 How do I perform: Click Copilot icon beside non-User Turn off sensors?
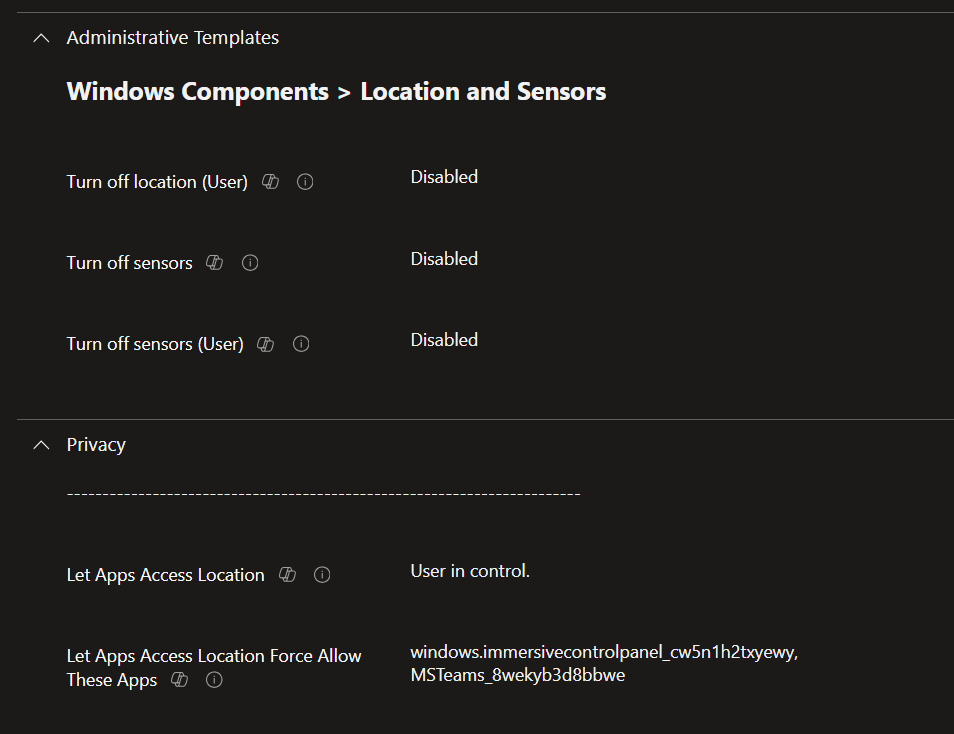[214, 263]
